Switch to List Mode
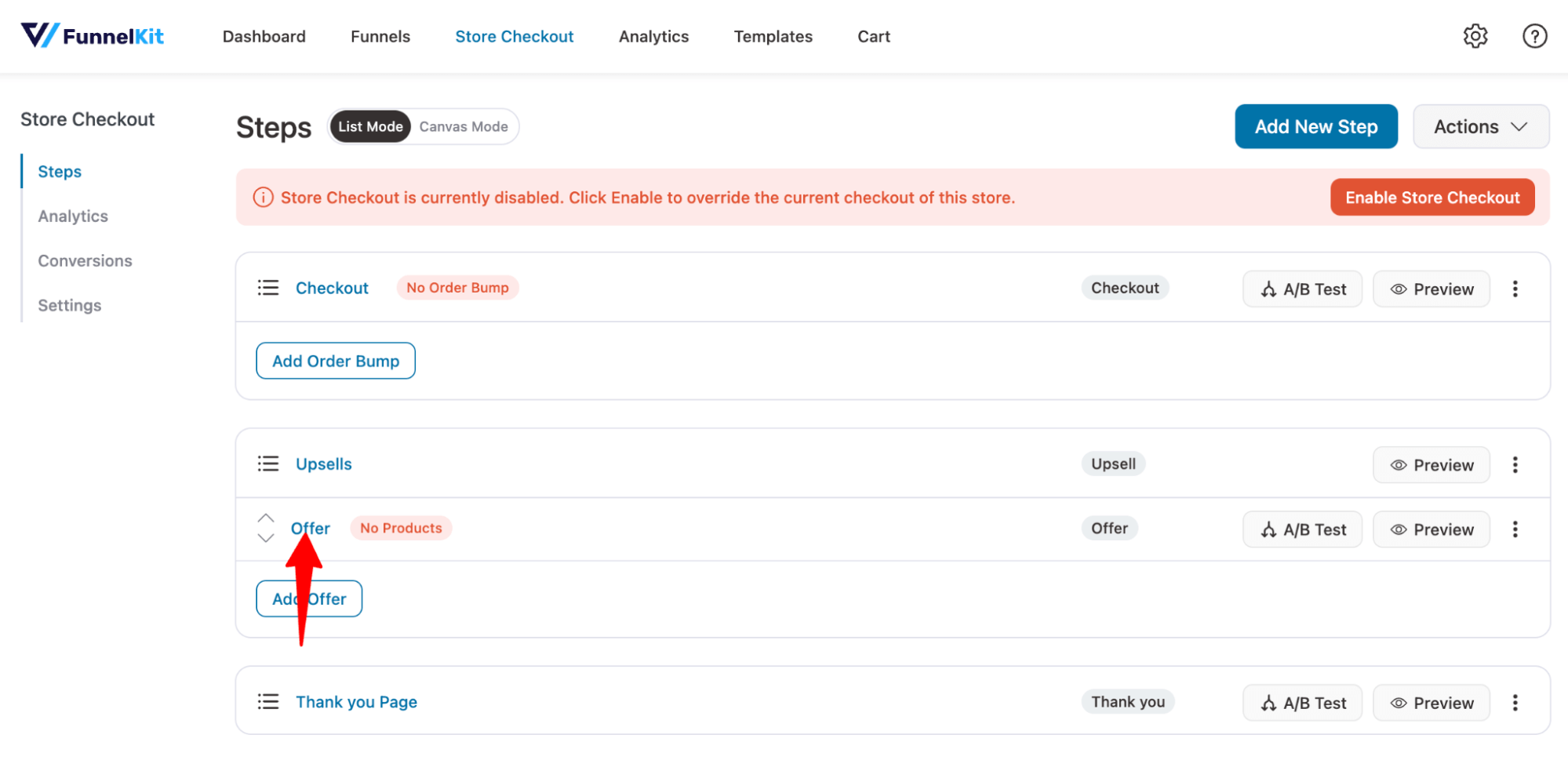1568x767 pixels. pyautogui.click(x=370, y=126)
